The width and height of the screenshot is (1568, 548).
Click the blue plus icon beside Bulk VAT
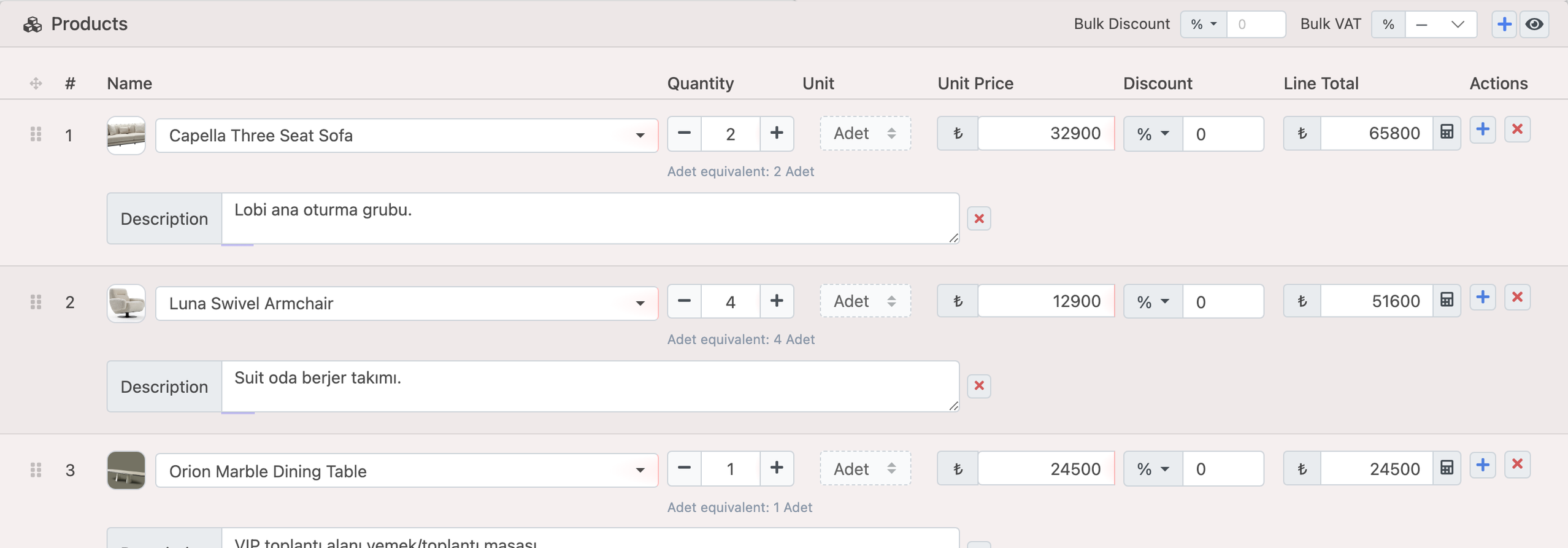pyautogui.click(x=1504, y=25)
